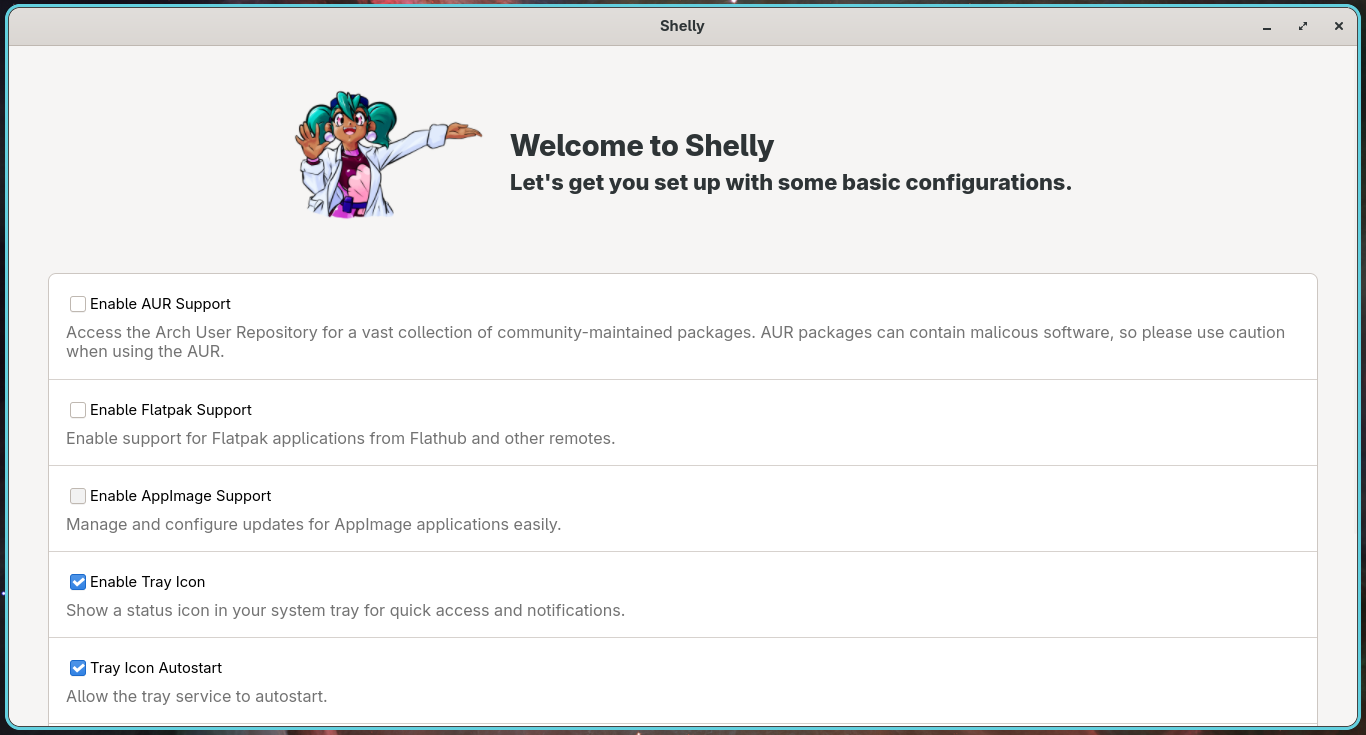The image size is (1366, 735).
Task: Uncheck the Enable Tray Icon checkbox
Action: click(x=78, y=582)
